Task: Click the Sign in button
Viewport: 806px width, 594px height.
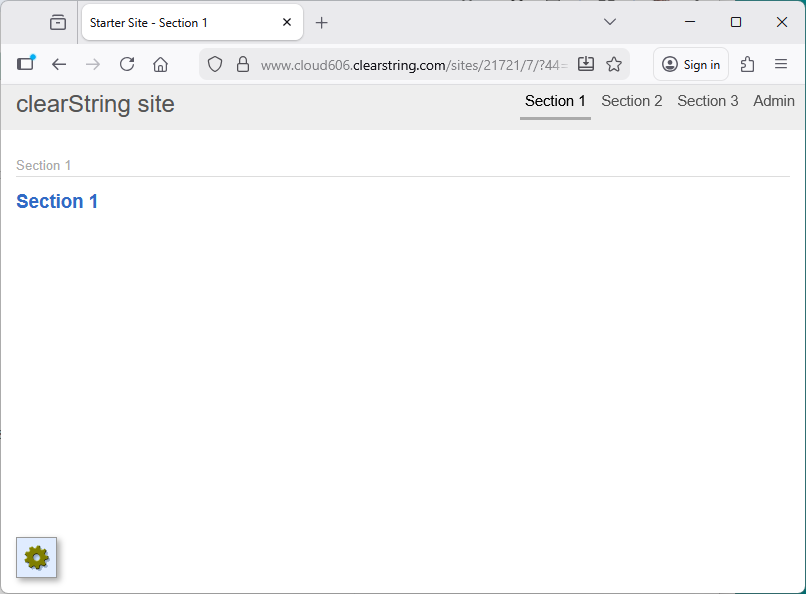Action: pyautogui.click(x=691, y=64)
